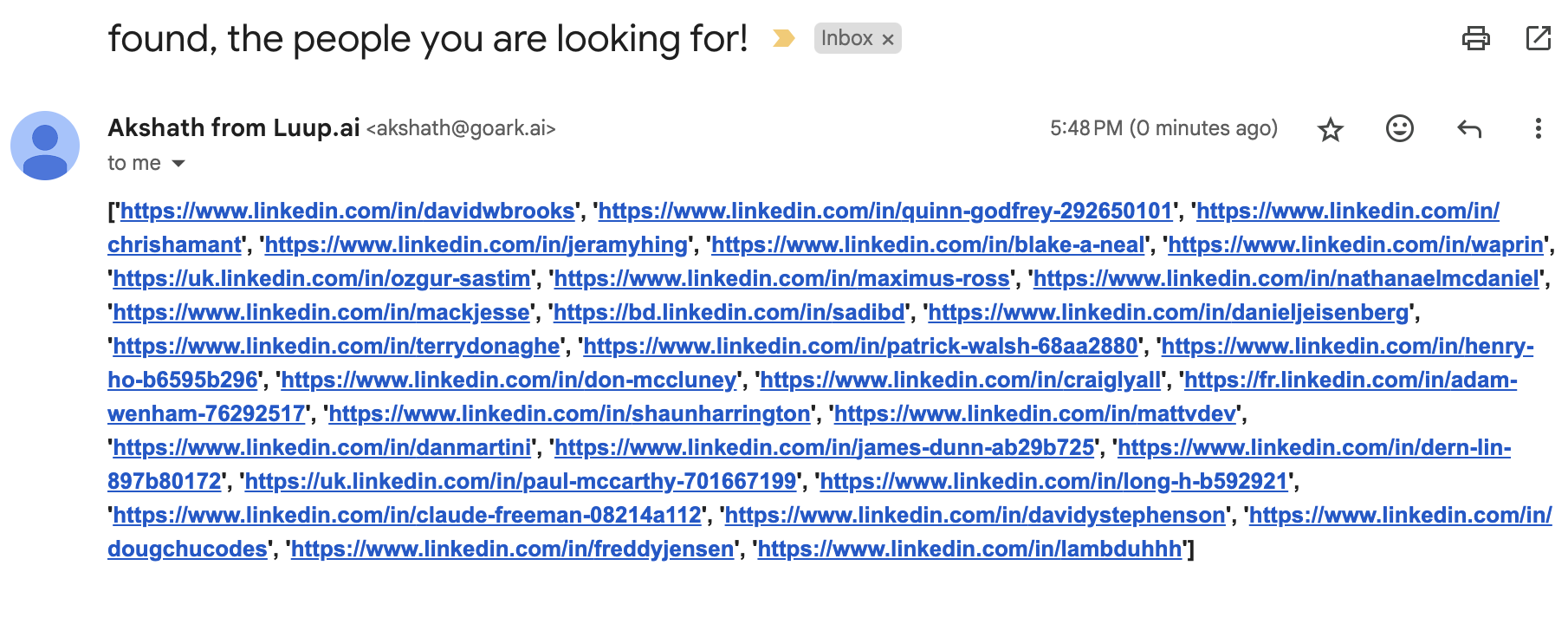
Task: Open email in new window
Action: (1539, 38)
